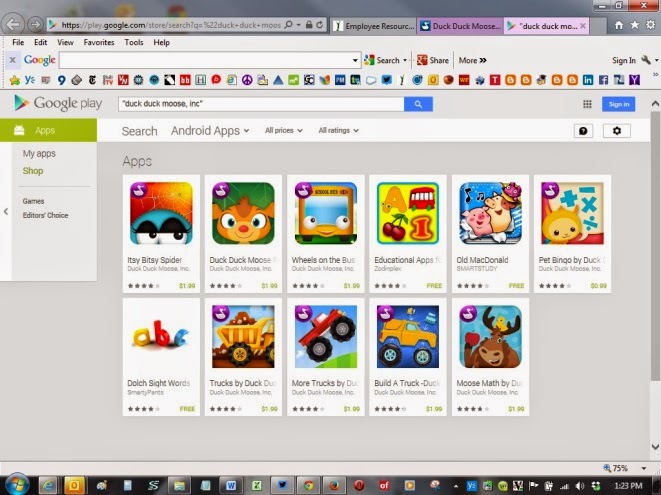
Task: Open the Wheels on the Bus app icon
Action: (x=325, y=213)
